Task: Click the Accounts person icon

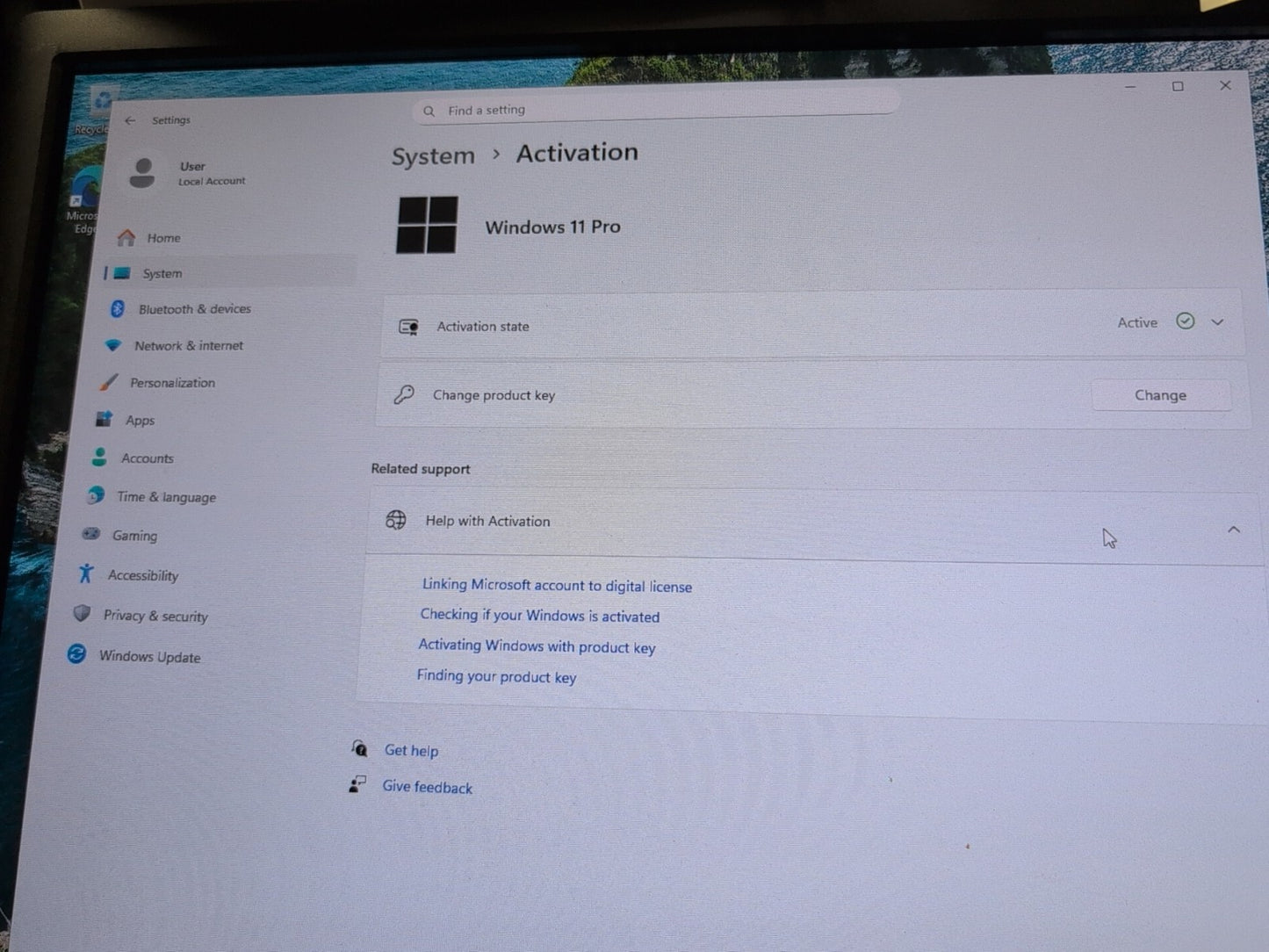Action: pyautogui.click(x=99, y=457)
